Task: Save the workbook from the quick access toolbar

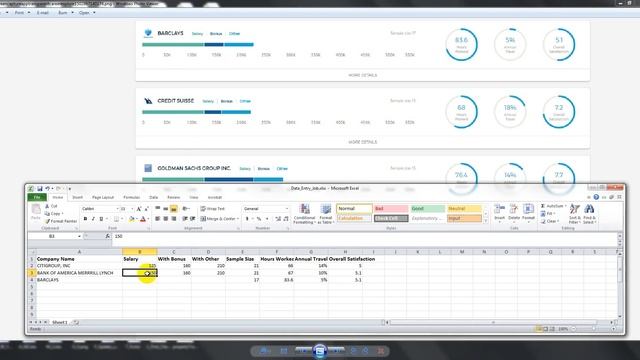Action: pos(40,189)
